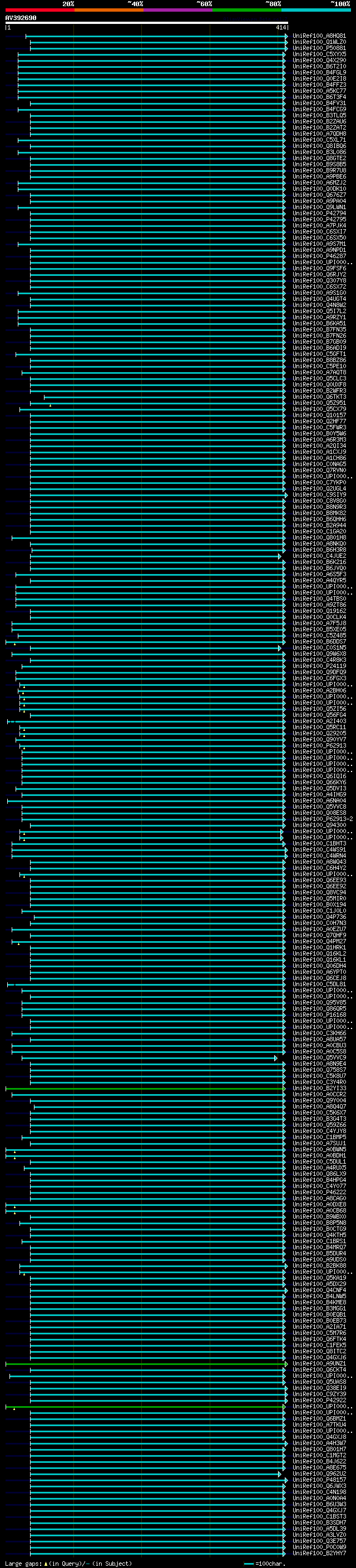The image size is (356, 1568).
Task: Click label UniRef100_P16168
Action: [319, 1015]
